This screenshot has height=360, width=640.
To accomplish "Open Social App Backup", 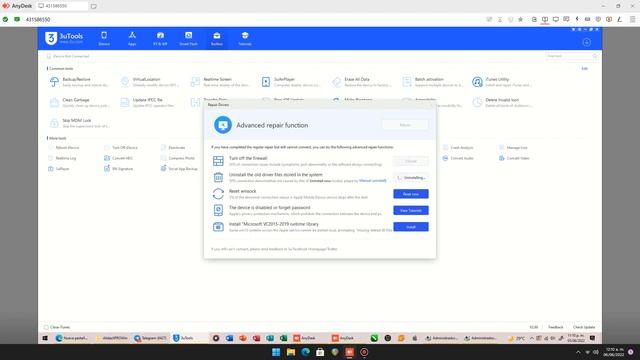I will pyautogui.click(x=179, y=169).
